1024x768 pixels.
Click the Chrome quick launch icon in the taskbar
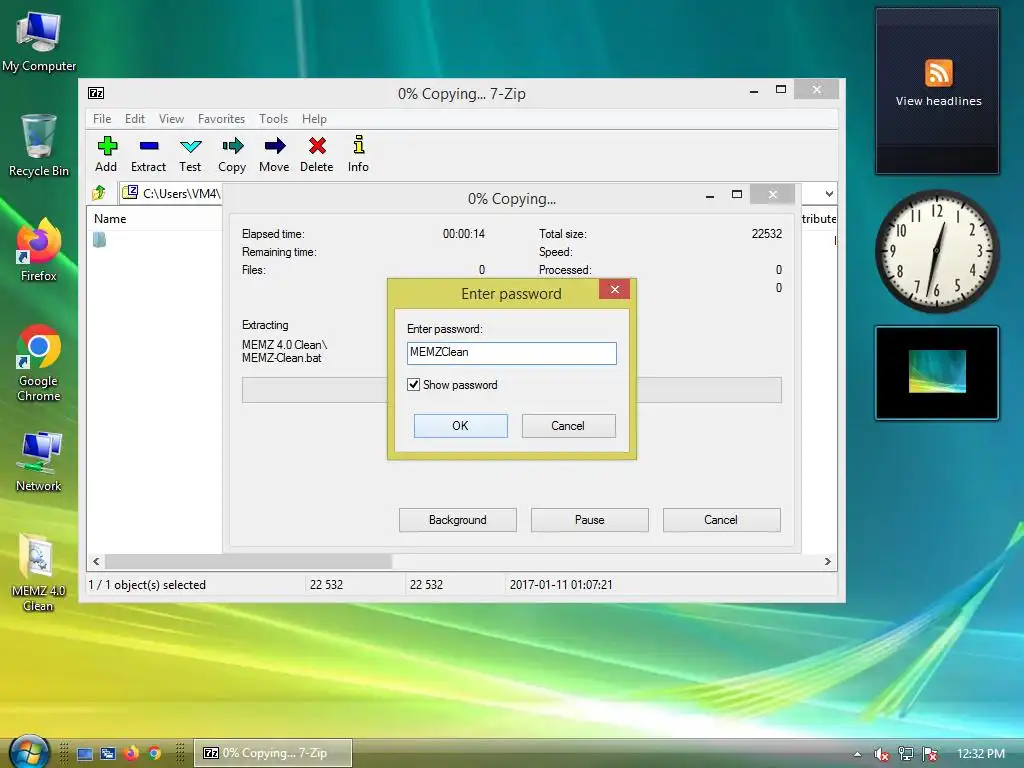click(x=155, y=753)
